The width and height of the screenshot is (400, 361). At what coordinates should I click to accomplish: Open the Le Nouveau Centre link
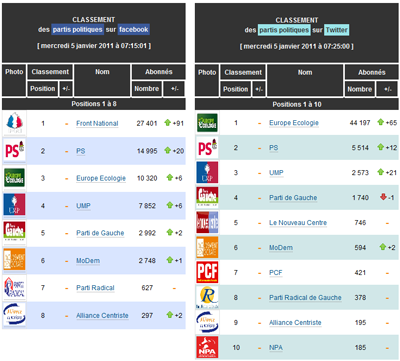(x=298, y=223)
